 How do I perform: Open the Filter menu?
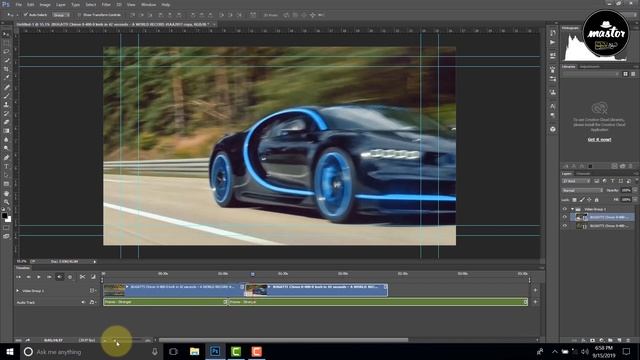[x=106, y=4]
